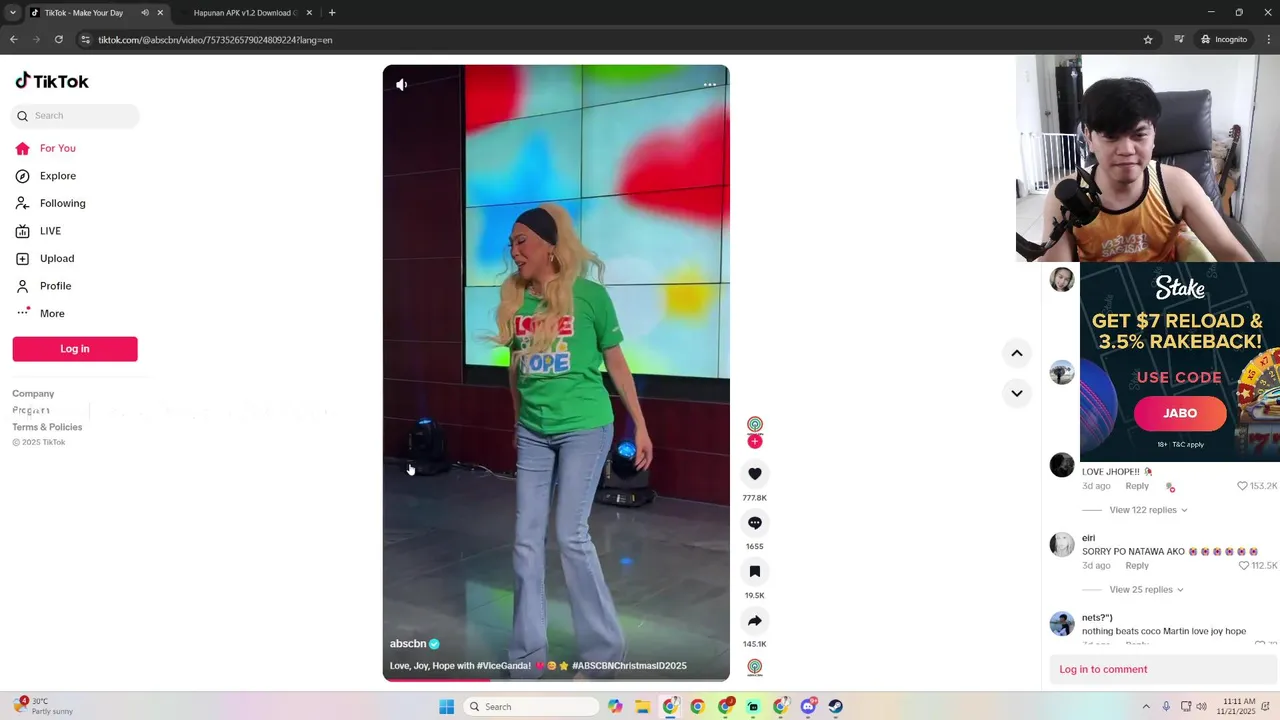This screenshot has height=720, width=1280.
Task: Mute the video with the speaker icon
Action: (401, 85)
